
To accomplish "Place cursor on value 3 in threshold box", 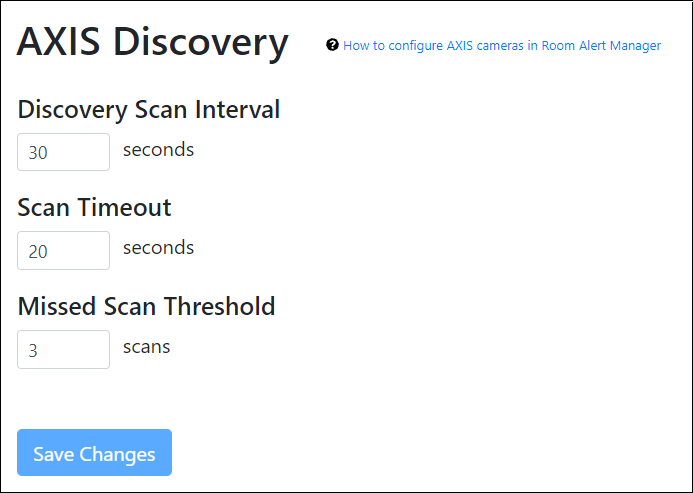I will 33,350.
